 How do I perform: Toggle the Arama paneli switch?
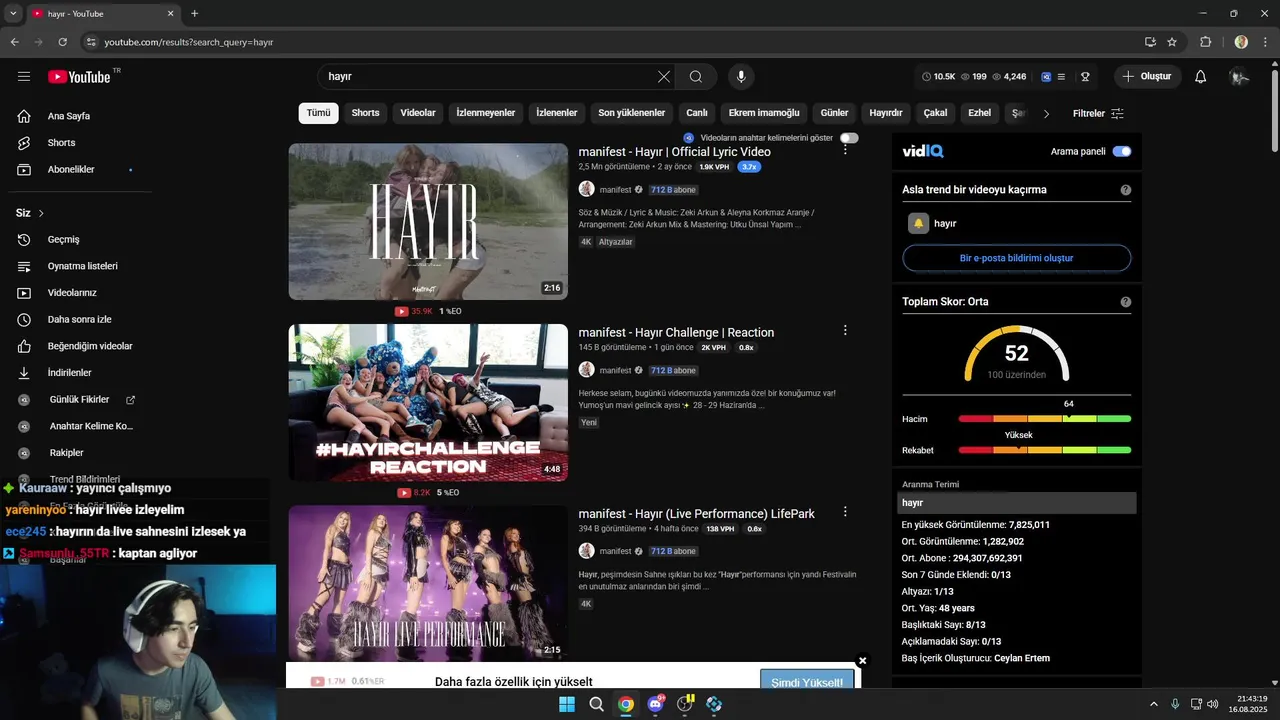[x=1122, y=152]
